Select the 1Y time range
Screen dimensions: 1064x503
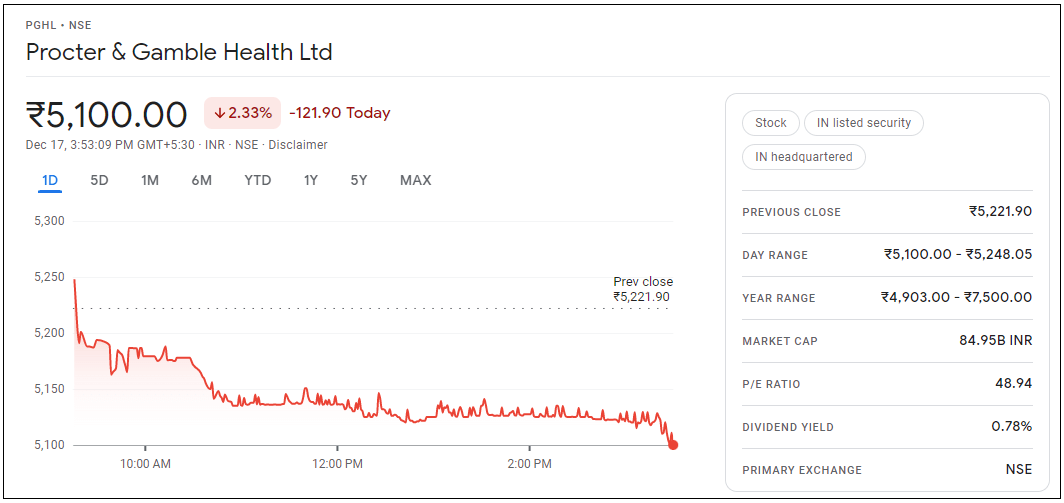coord(311,180)
